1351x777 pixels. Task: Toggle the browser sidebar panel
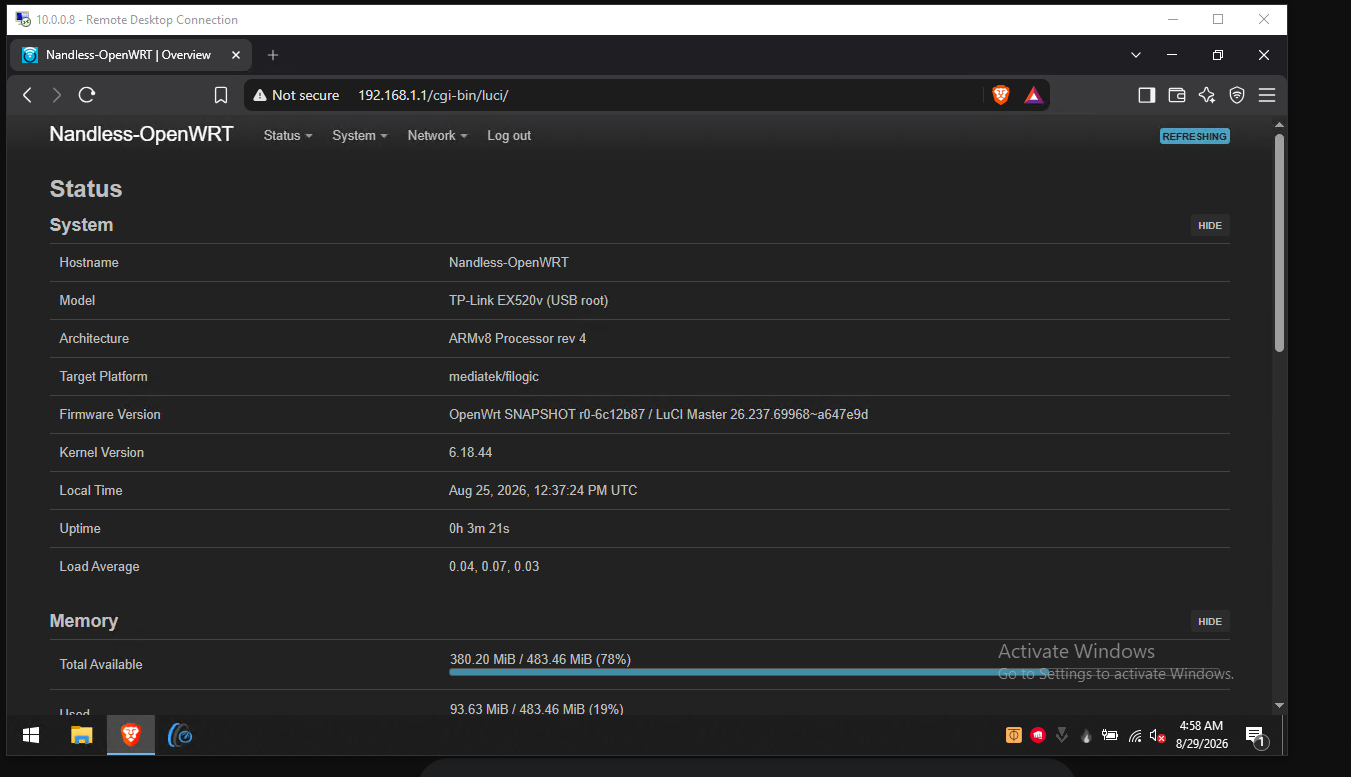(1147, 95)
